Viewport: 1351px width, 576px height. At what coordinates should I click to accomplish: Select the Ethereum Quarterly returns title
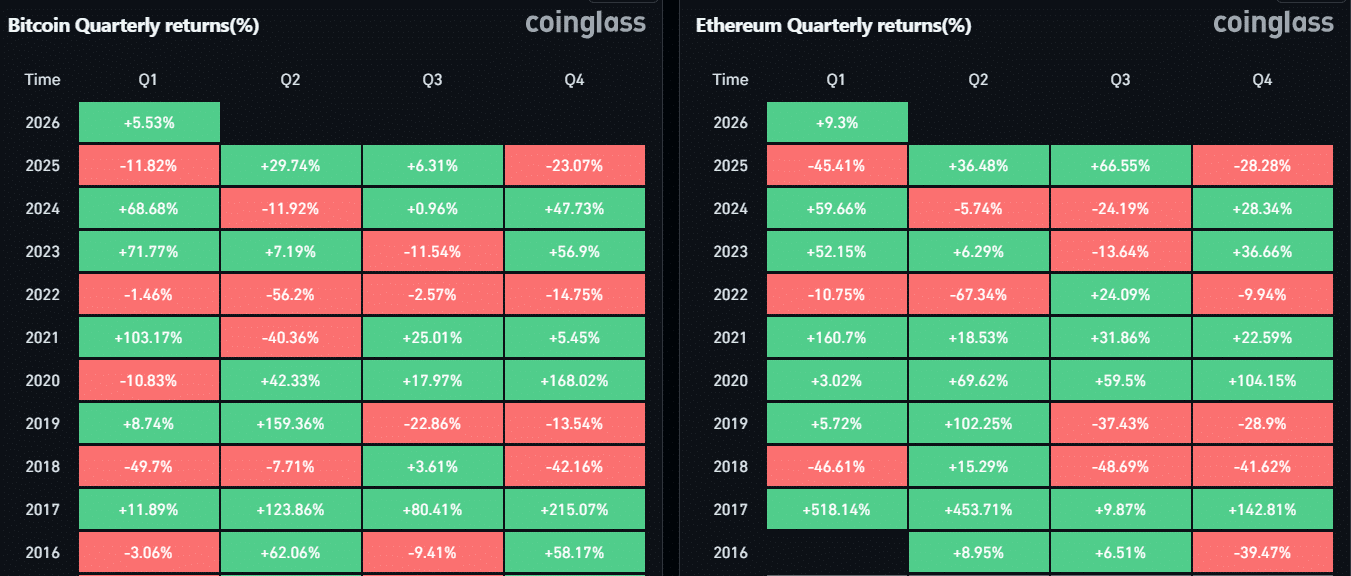833,26
